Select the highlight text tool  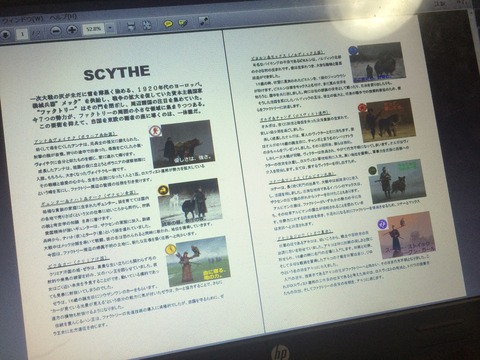pos(183,23)
